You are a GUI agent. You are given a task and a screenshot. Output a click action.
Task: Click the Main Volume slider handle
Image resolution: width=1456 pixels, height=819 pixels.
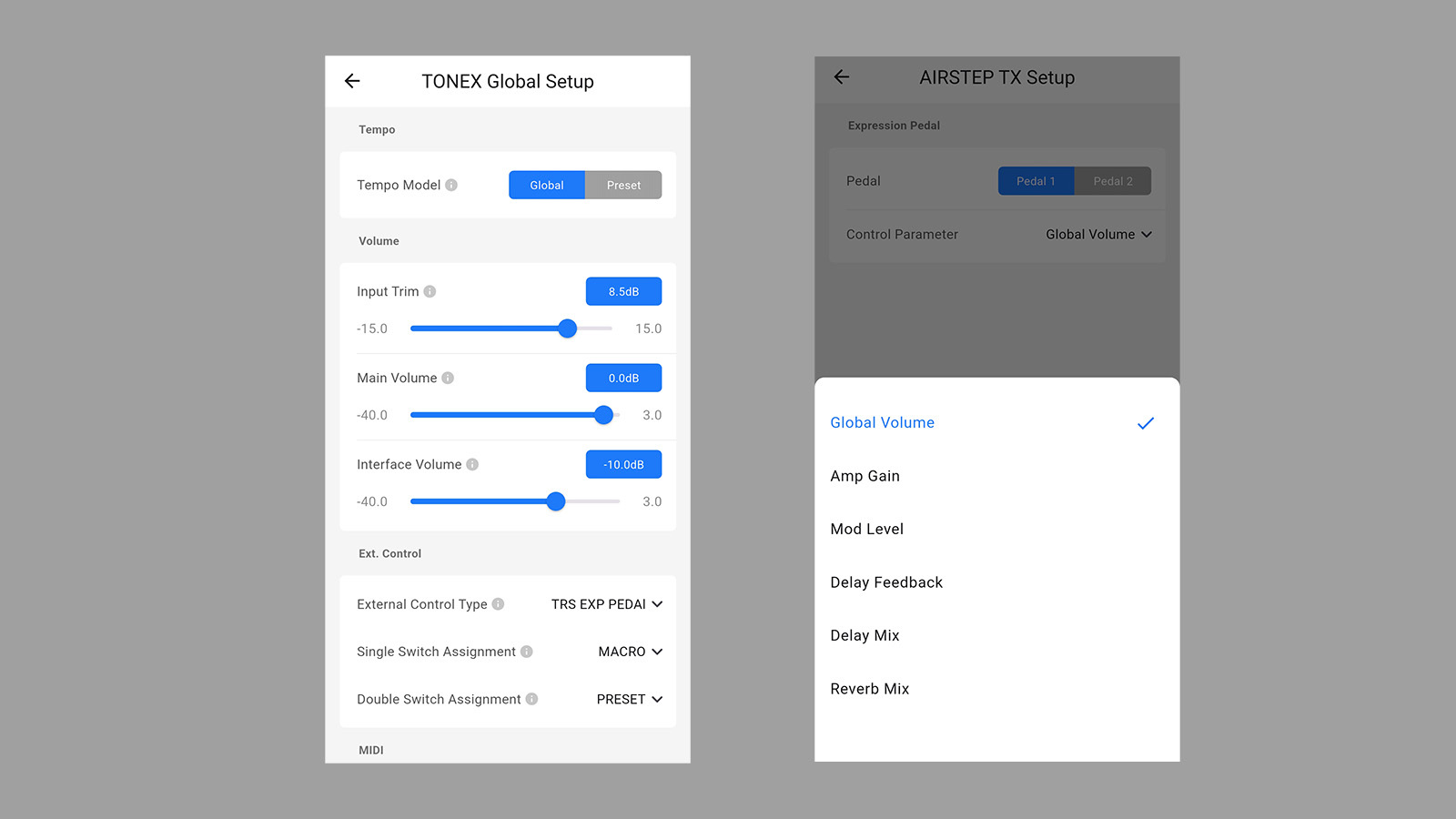[603, 415]
